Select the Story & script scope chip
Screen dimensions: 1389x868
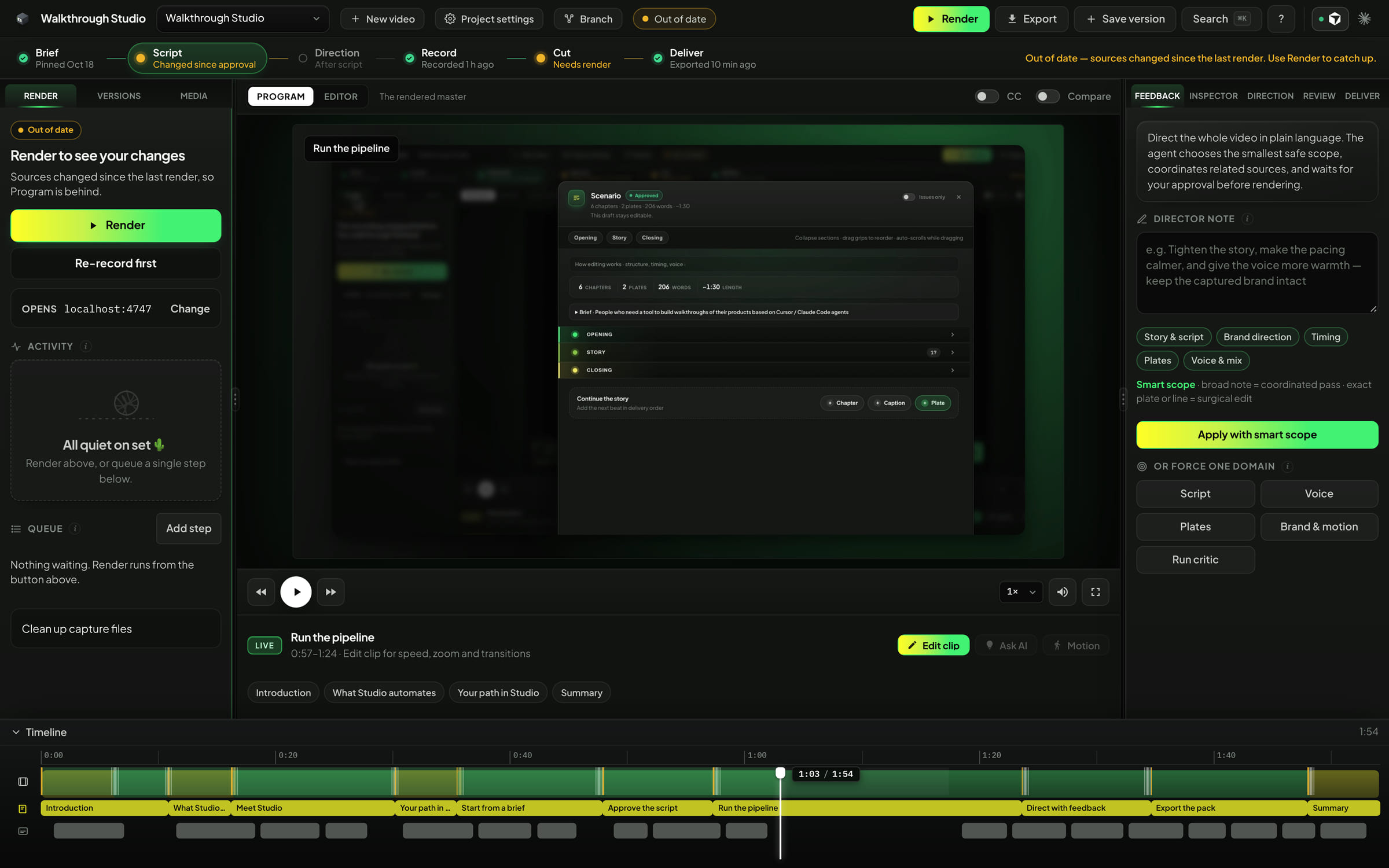[x=1173, y=337]
